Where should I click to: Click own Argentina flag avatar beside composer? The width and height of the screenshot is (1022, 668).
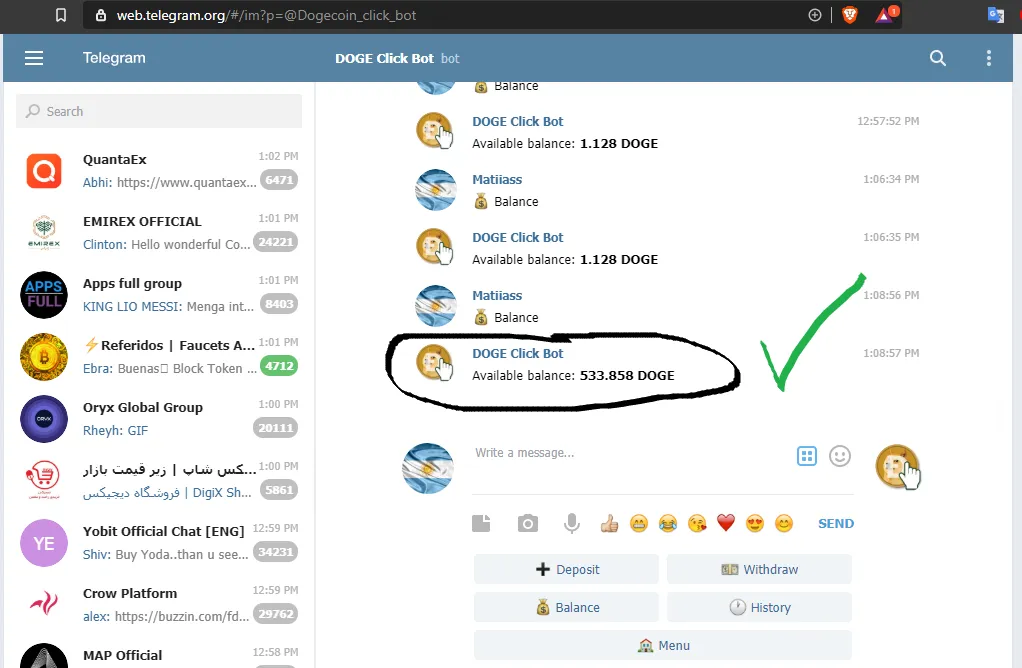point(428,468)
